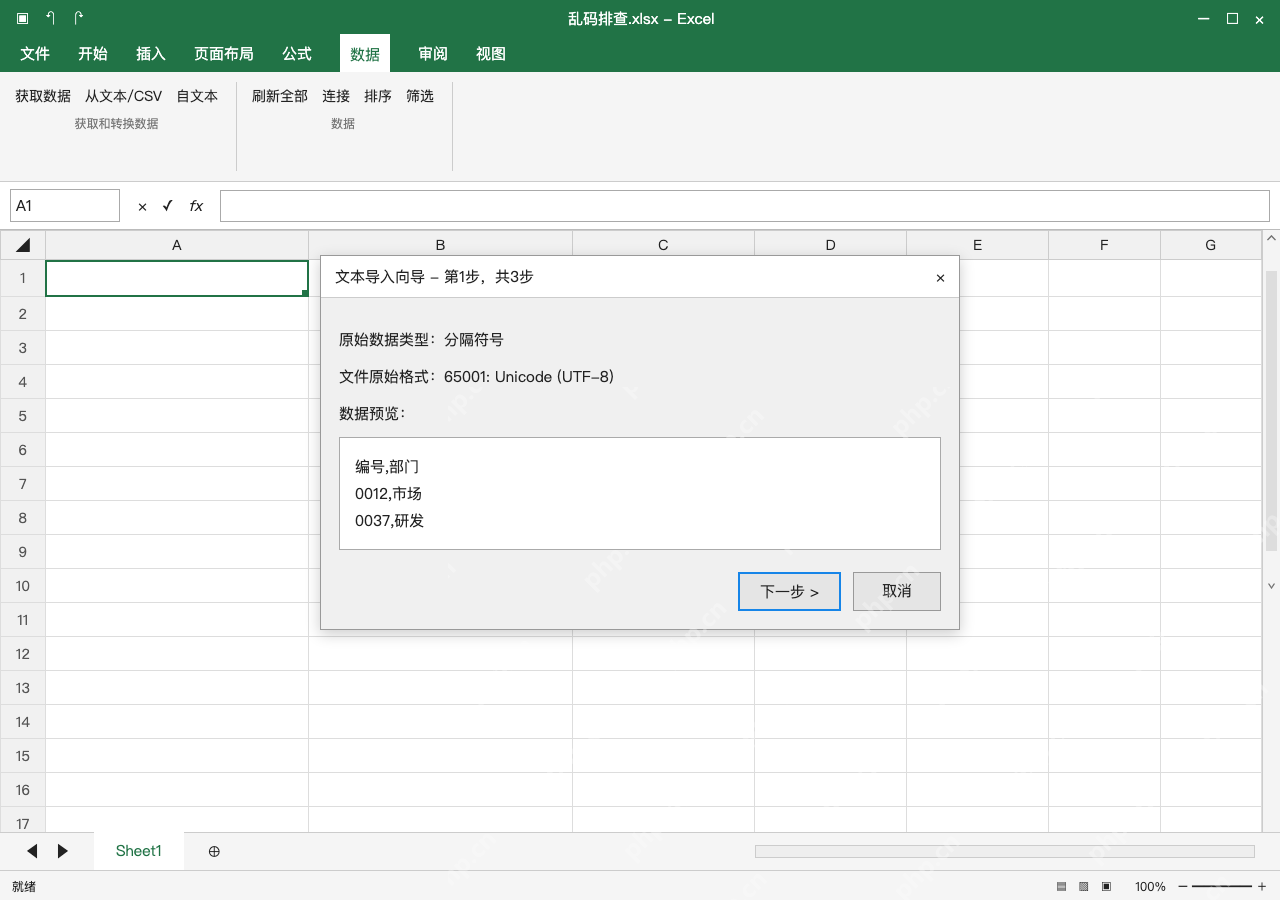Zoom in with the plus icon
This screenshot has width=1280, height=900.
point(1262,887)
